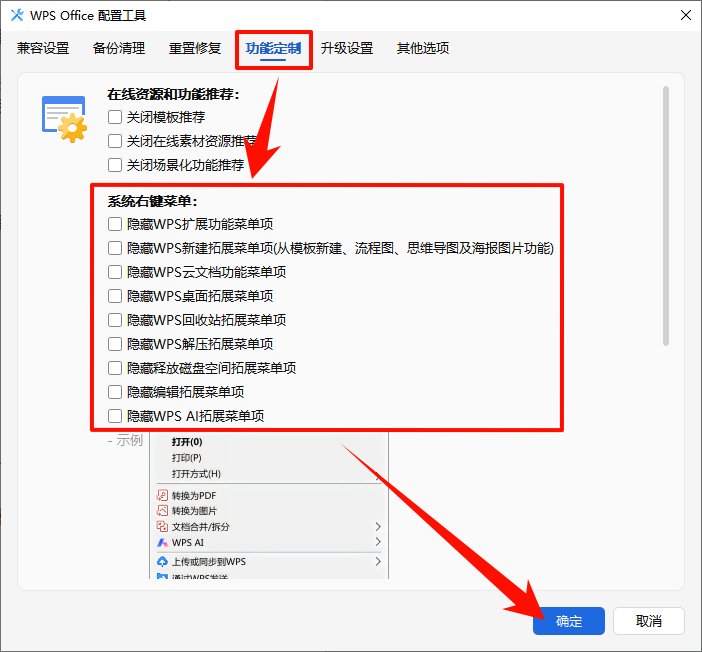This screenshot has height=652, width=702.
Task: Click the WPS config tool title icon
Action: pos(17,15)
